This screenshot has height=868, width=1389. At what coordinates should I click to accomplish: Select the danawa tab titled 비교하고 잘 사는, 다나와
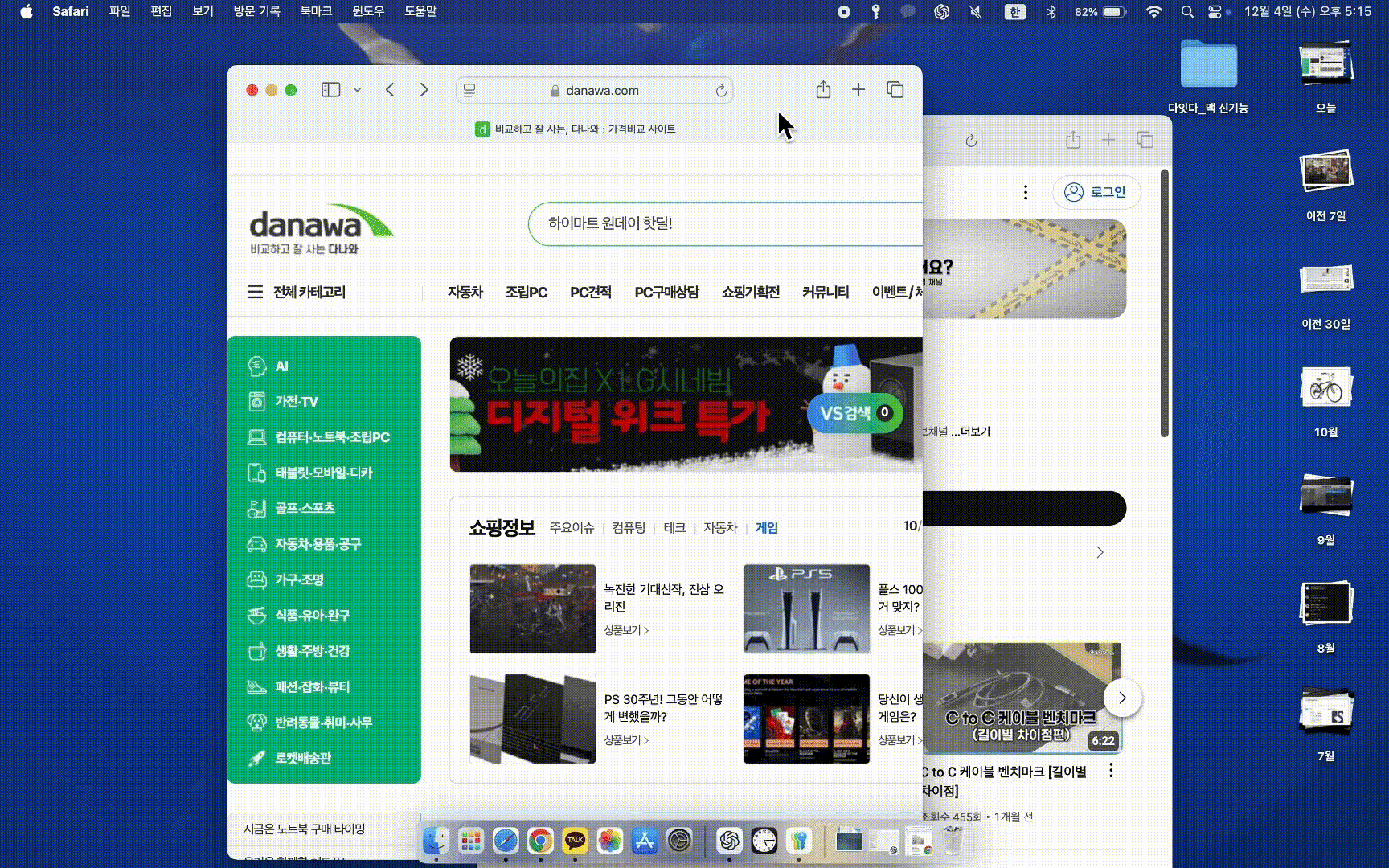click(x=575, y=129)
